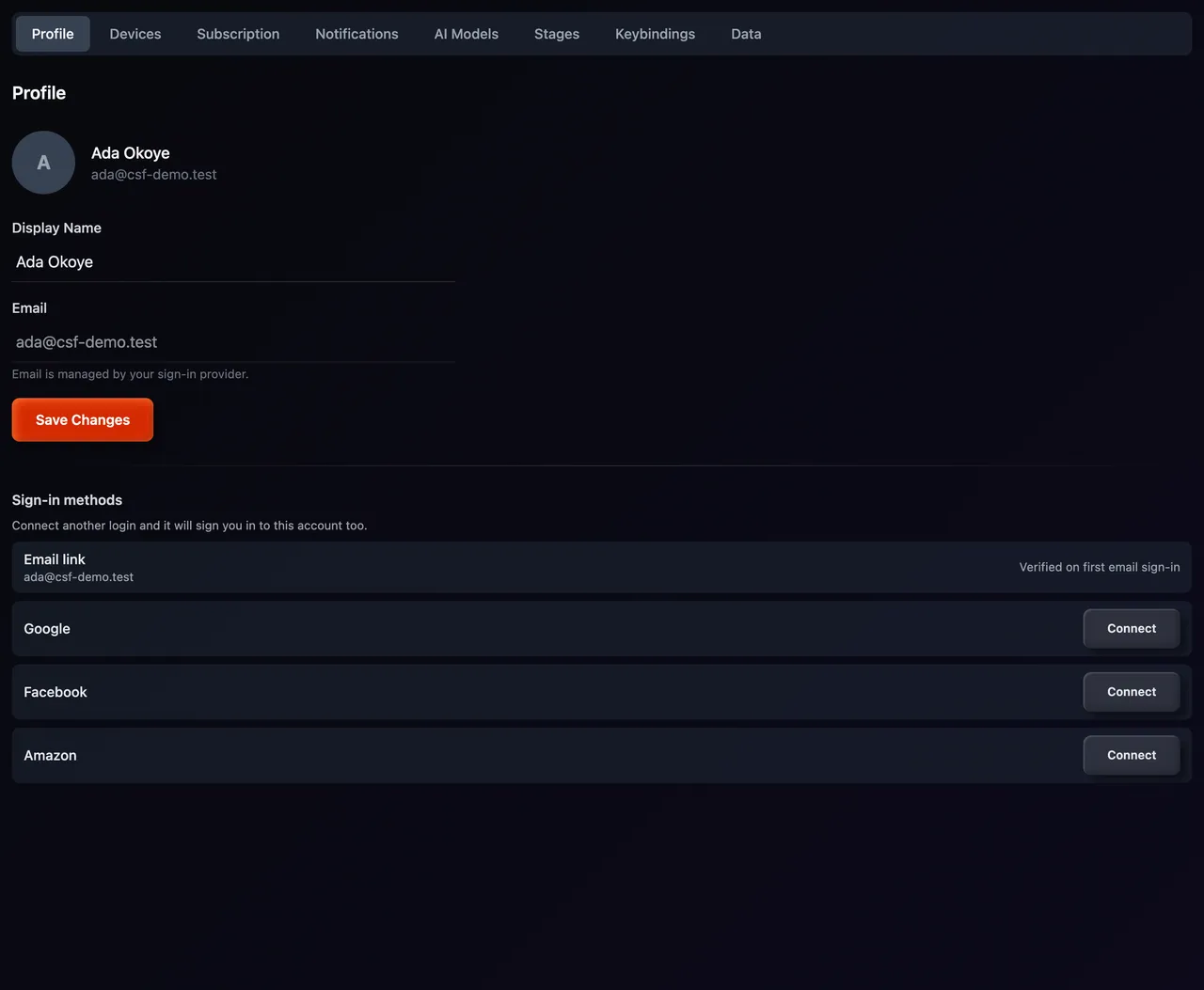Connect the Facebook sign-in method
1204x990 pixels.
pos(1132,692)
